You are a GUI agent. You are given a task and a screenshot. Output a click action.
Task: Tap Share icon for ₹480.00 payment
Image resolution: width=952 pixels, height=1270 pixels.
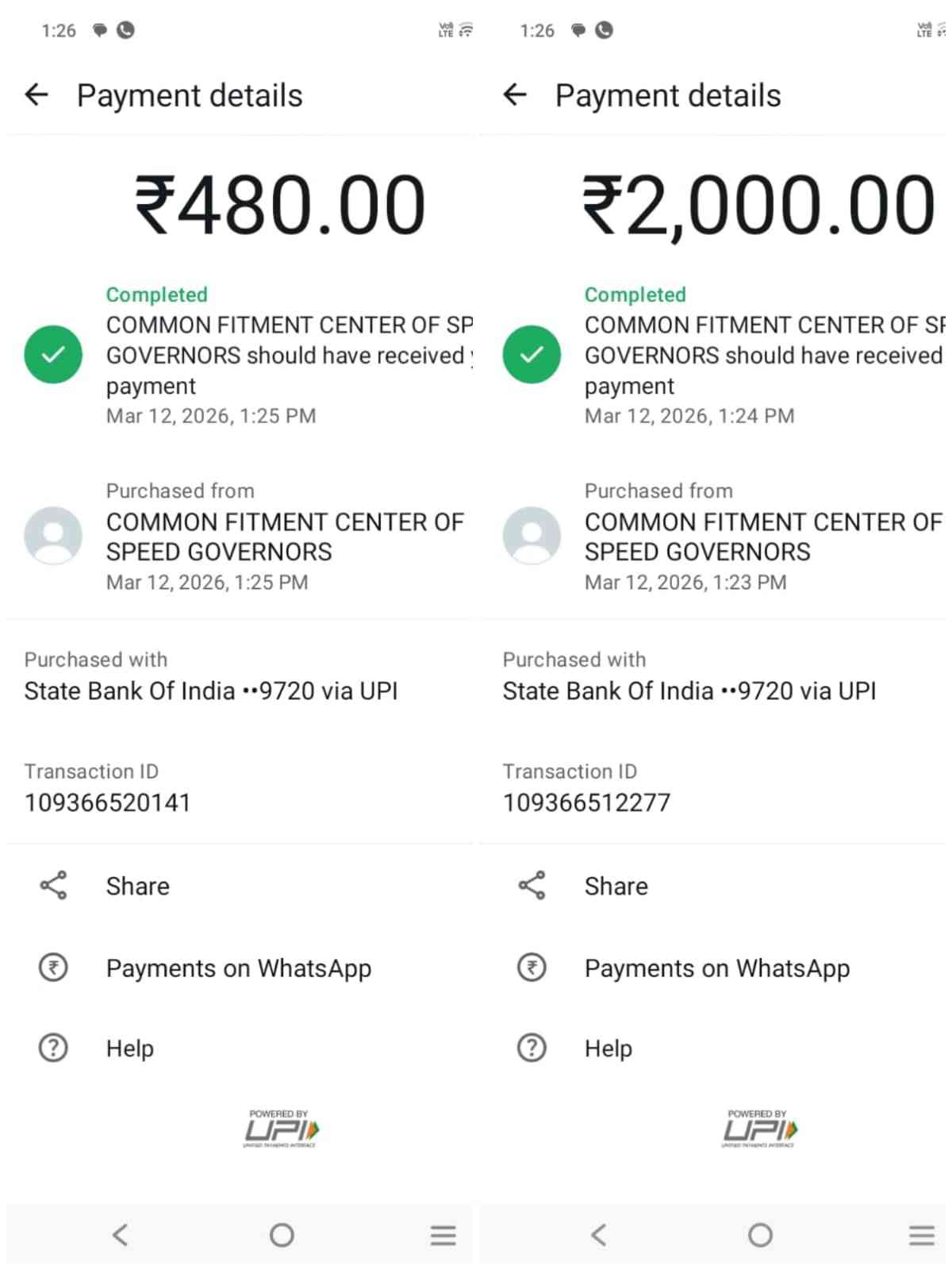[53, 885]
